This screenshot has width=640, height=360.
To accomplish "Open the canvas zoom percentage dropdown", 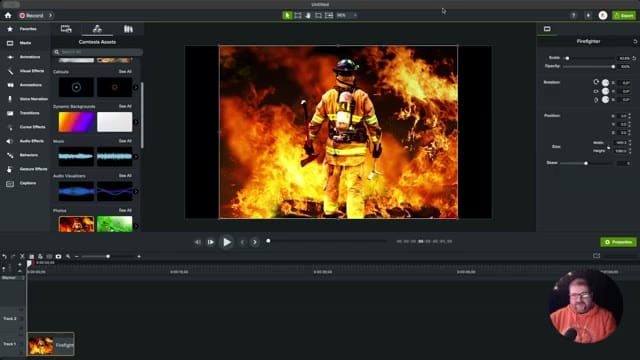I will click(347, 16).
